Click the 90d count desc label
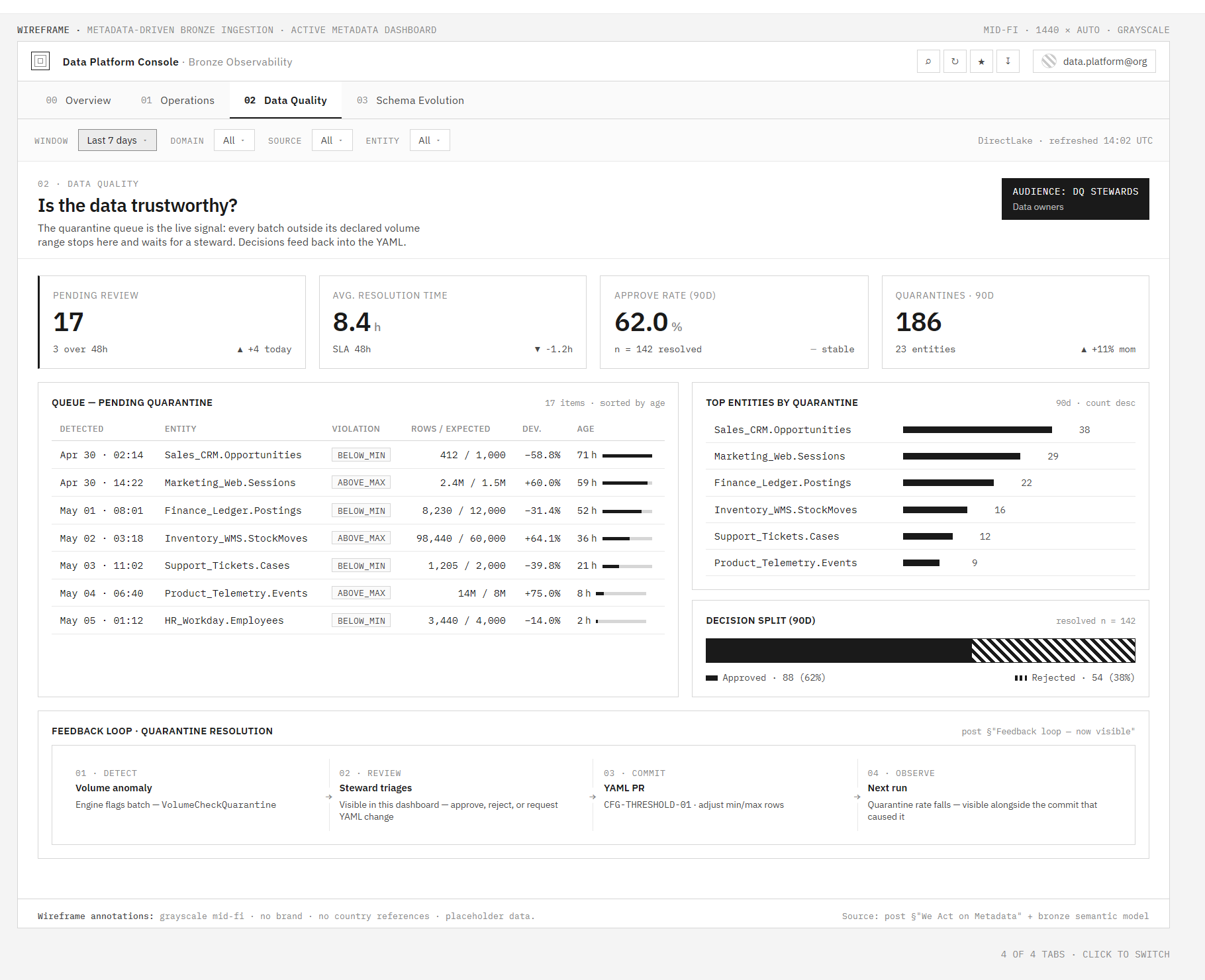The height and width of the screenshot is (980, 1205). click(1096, 403)
